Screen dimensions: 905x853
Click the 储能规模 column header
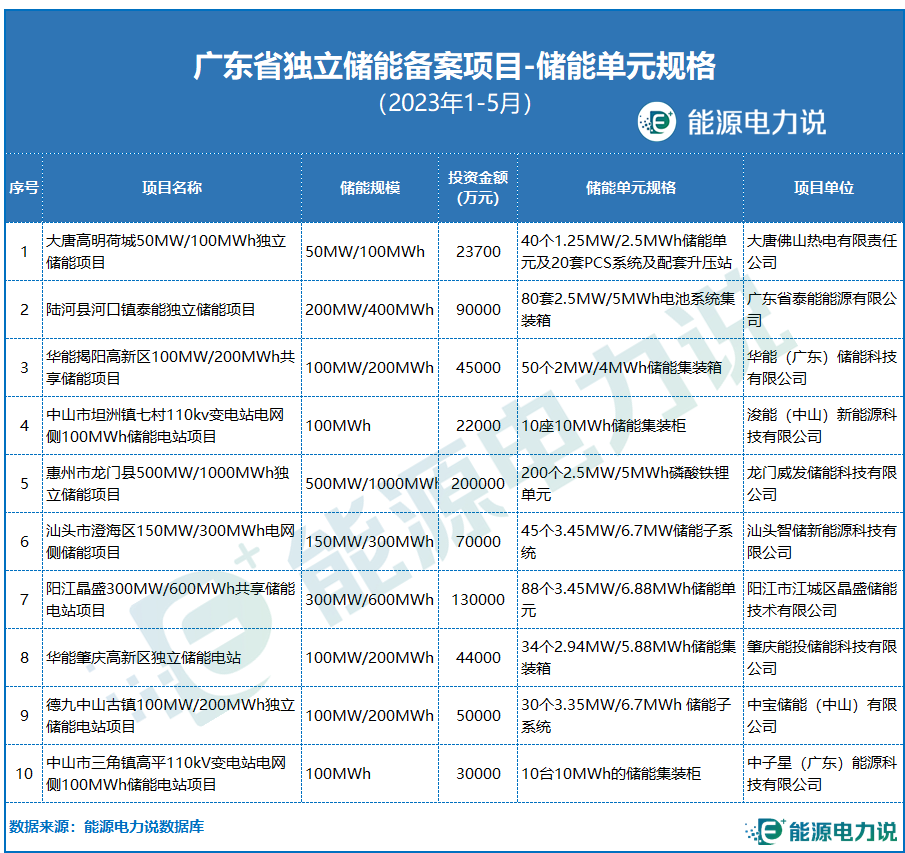[x=369, y=188]
